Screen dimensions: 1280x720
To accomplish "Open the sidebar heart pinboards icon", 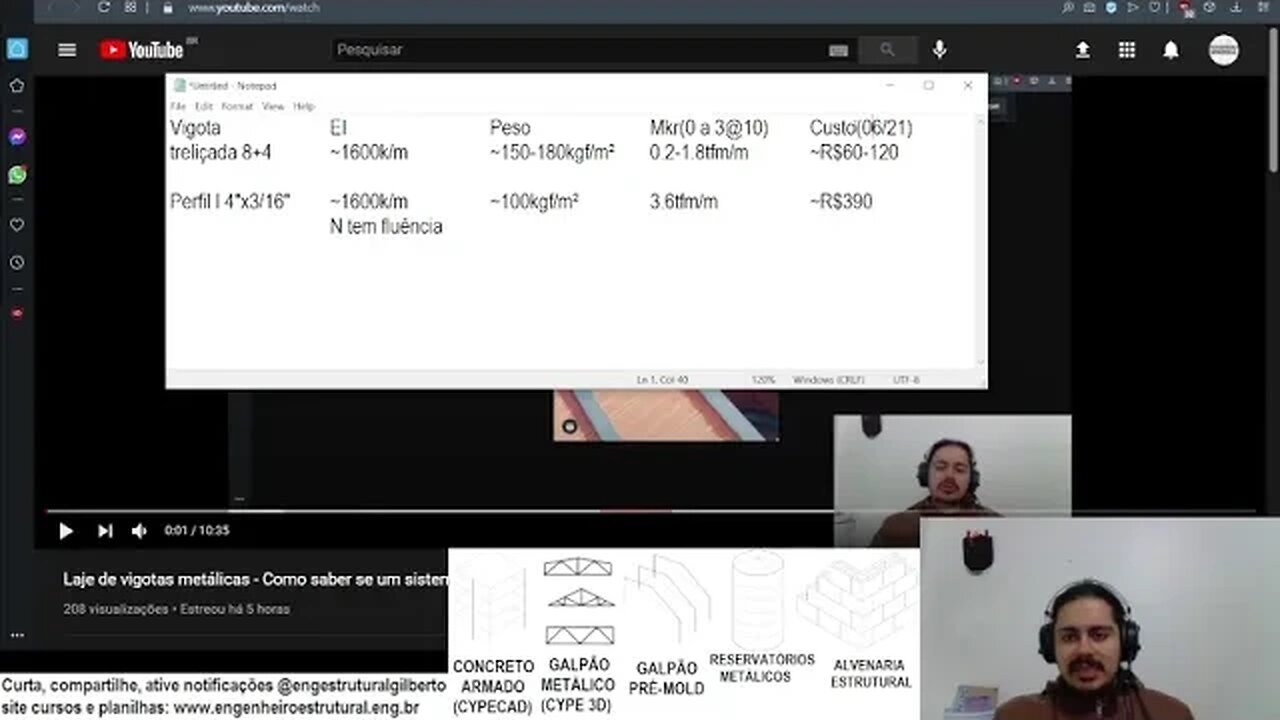I will pyautogui.click(x=17, y=225).
